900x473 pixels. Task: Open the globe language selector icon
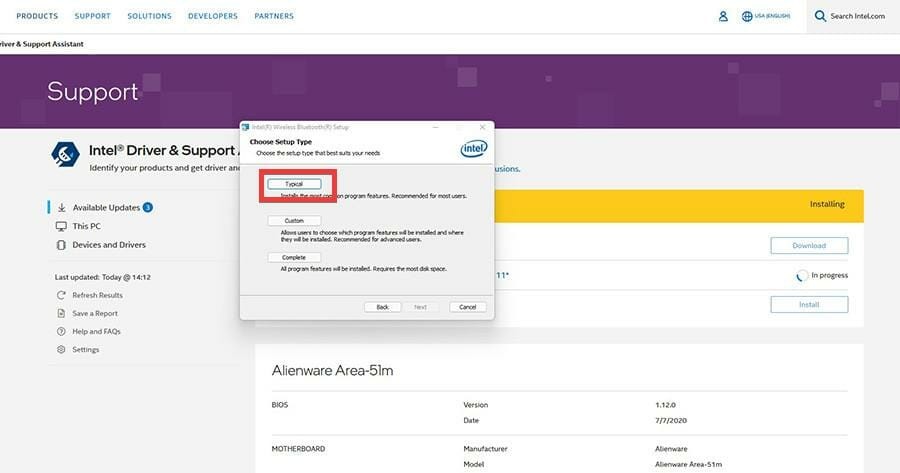click(747, 16)
